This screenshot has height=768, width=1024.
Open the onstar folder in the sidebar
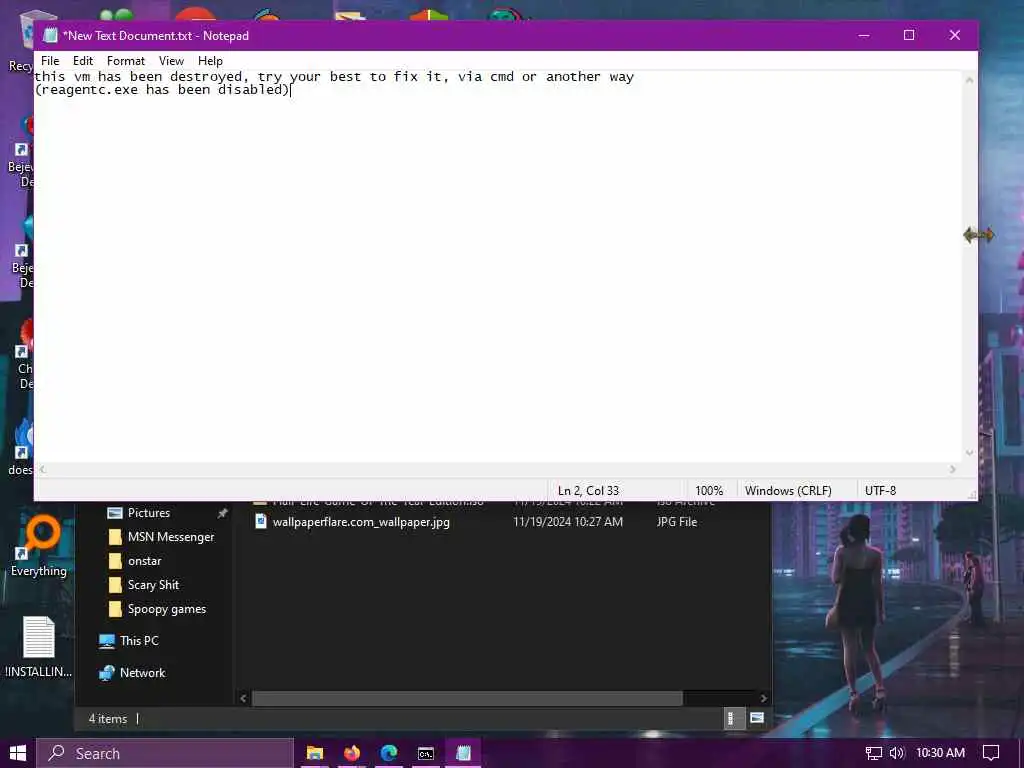[x=144, y=561]
